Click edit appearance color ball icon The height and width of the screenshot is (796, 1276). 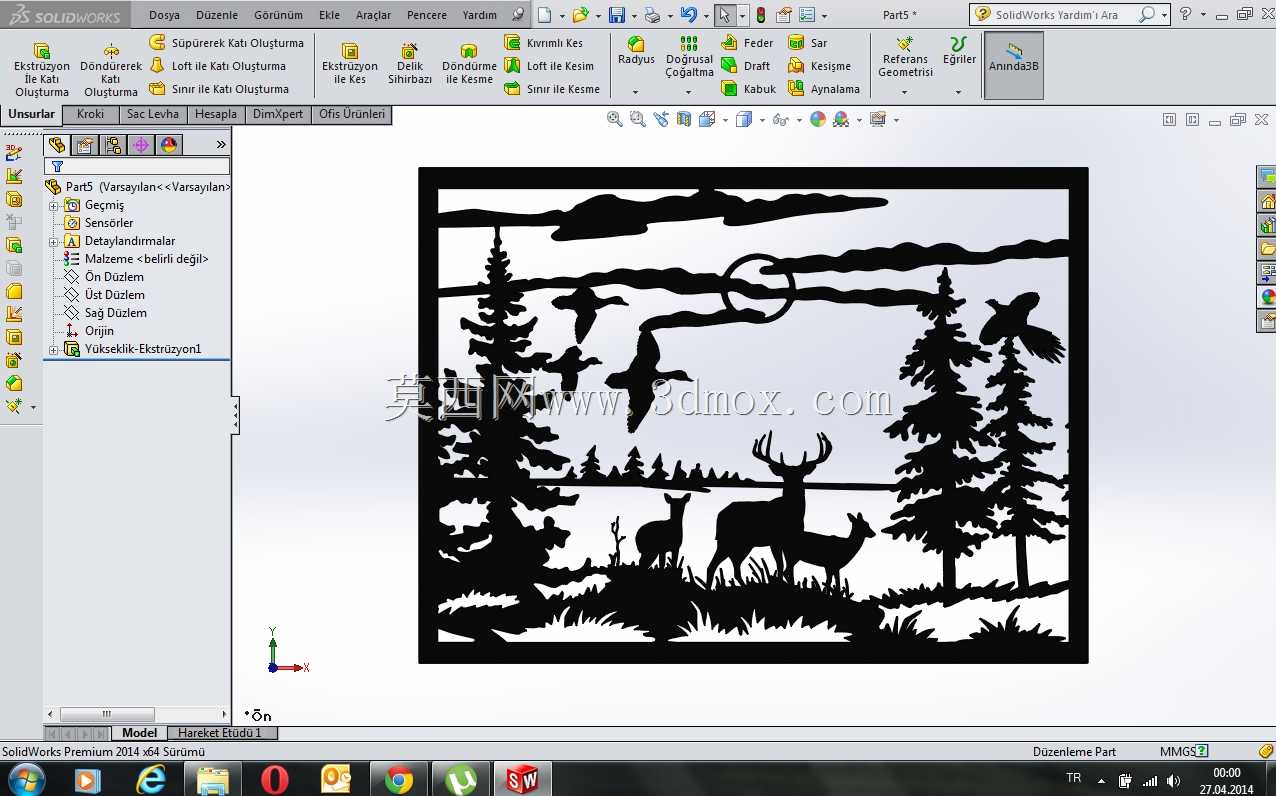[818, 119]
